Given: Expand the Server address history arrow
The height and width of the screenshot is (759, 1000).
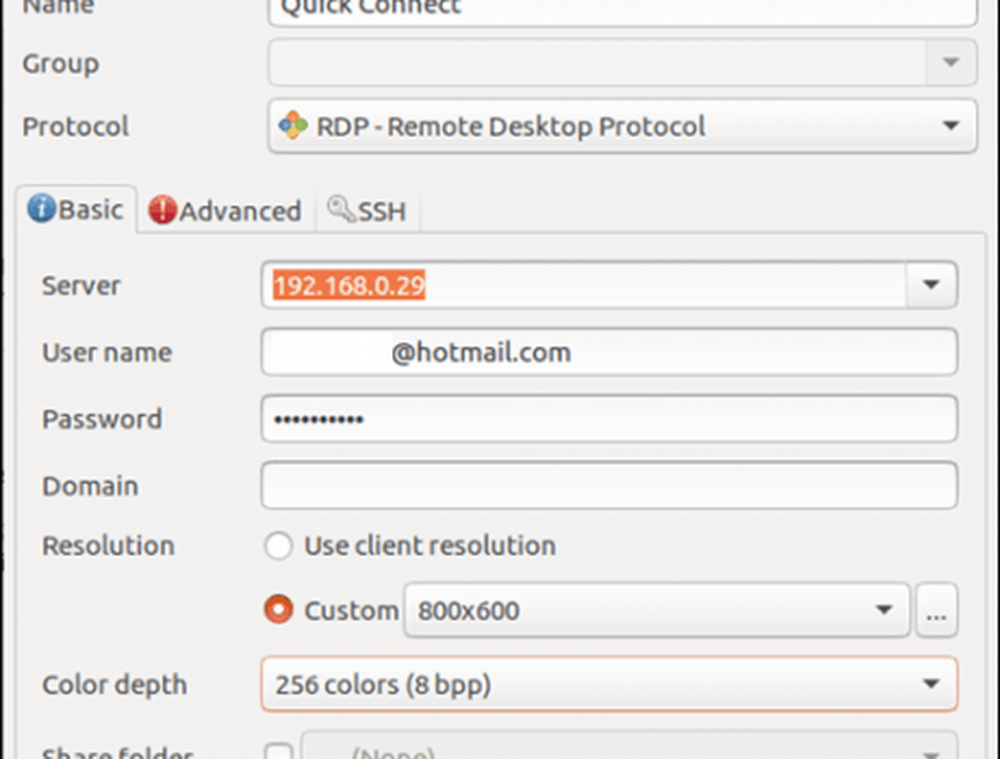Looking at the screenshot, I should [x=931, y=285].
